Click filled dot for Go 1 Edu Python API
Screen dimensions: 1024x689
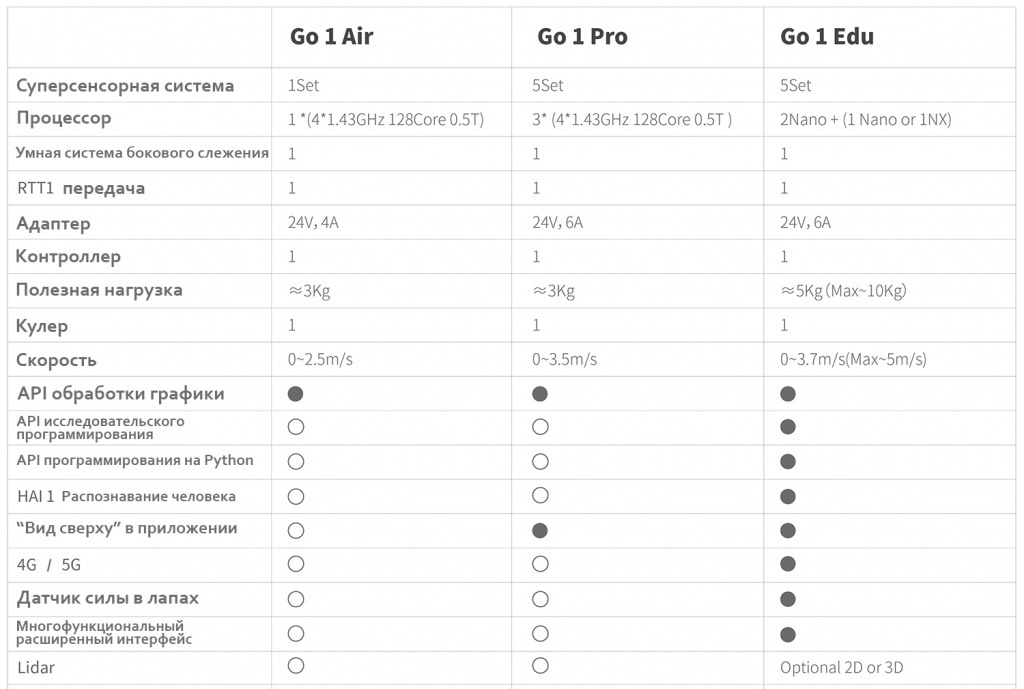coord(788,462)
